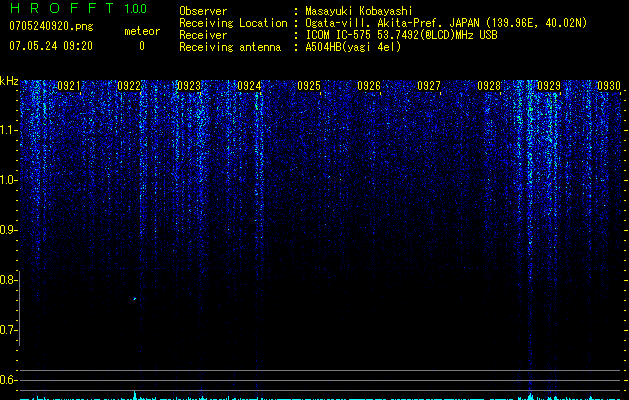Click the date stamp 07.05.24 09:20

pos(51,46)
